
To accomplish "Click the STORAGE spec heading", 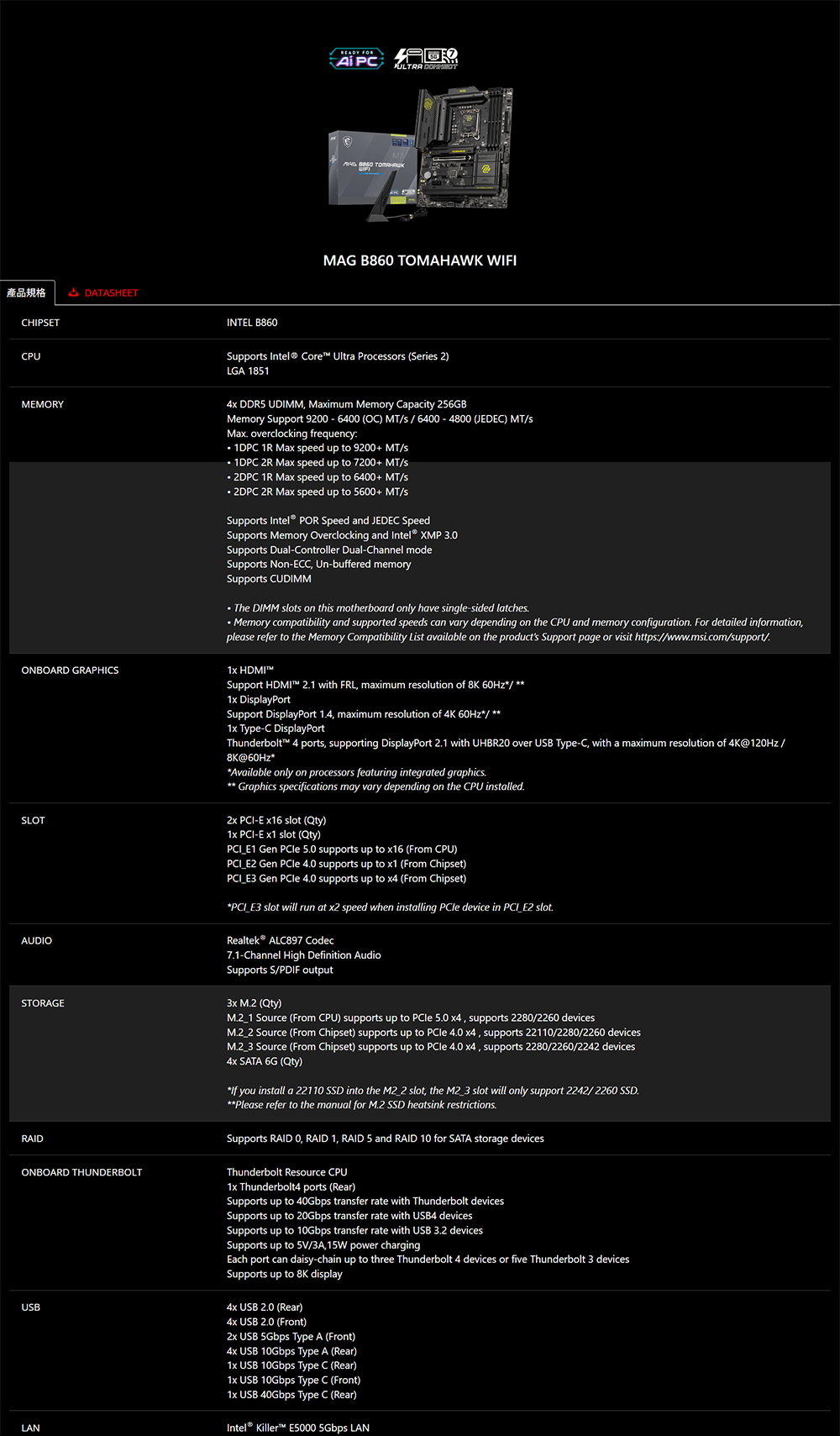I will point(43,1003).
